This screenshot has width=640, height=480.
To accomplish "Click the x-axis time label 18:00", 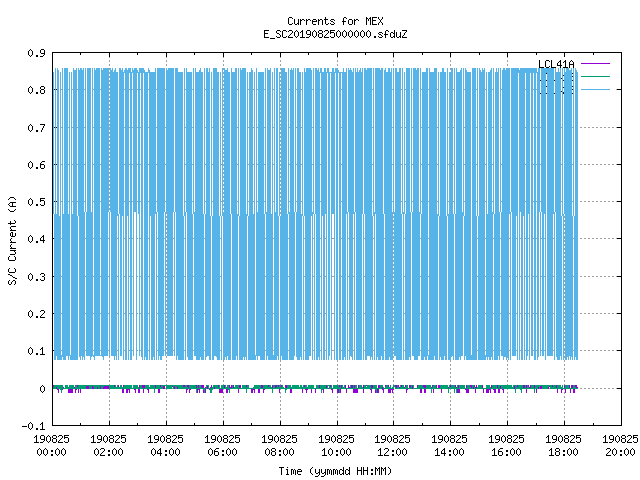I will [563, 452].
